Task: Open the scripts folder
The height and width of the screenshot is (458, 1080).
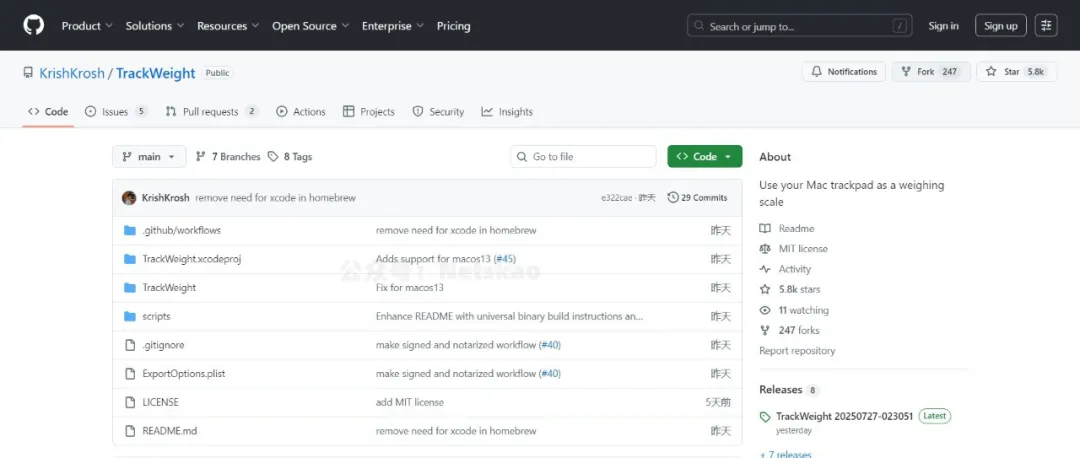Action: pos(156,316)
